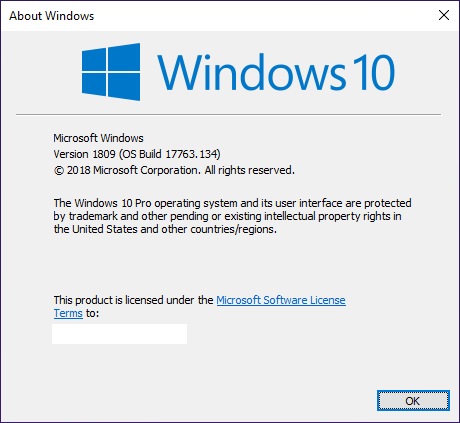This screenshot has height=423, width=460.
Task: Click the large number 10 in the logo
Action: (x=373, y=72)
